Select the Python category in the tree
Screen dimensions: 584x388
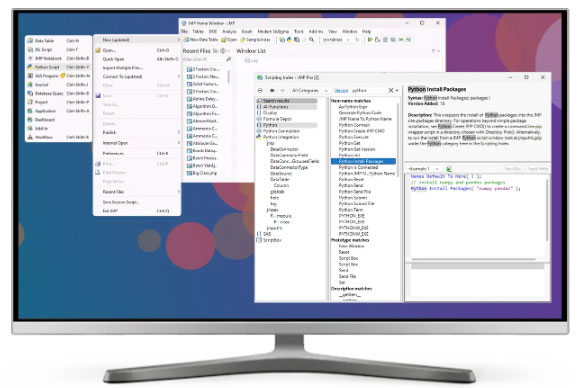[x=270, y=125]
